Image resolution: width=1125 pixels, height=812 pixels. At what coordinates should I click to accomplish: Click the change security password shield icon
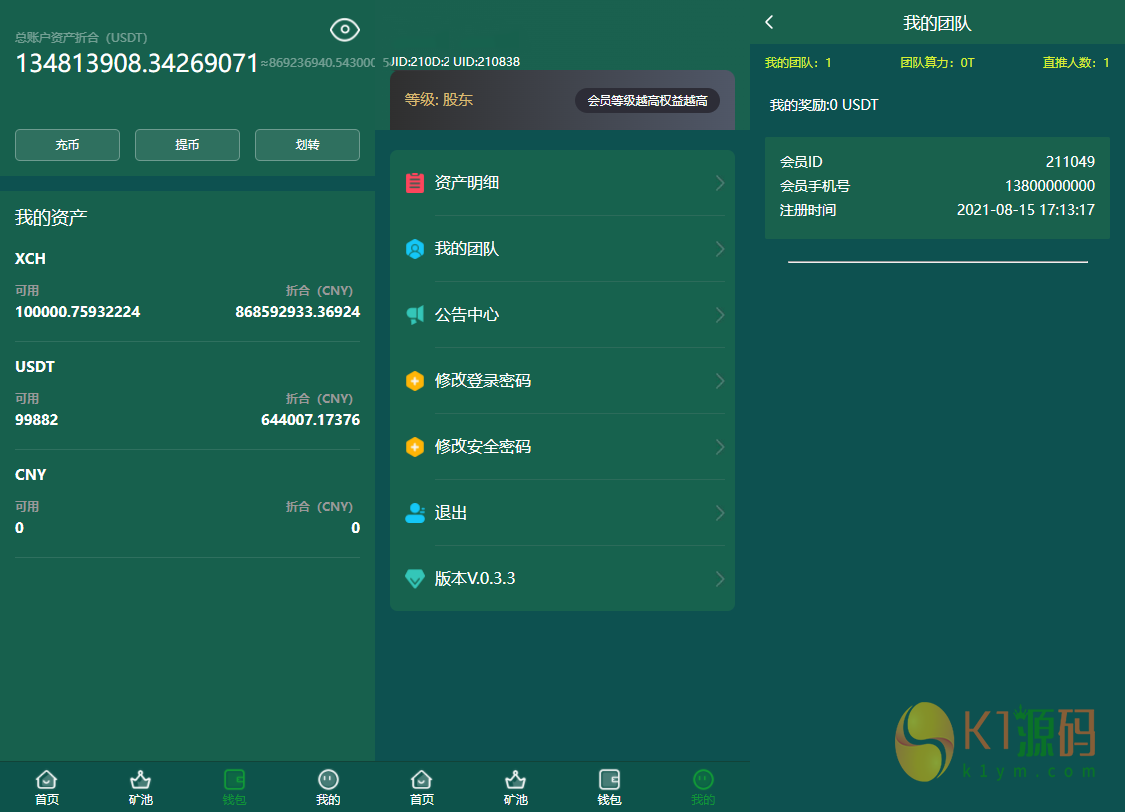pos(415,447)
